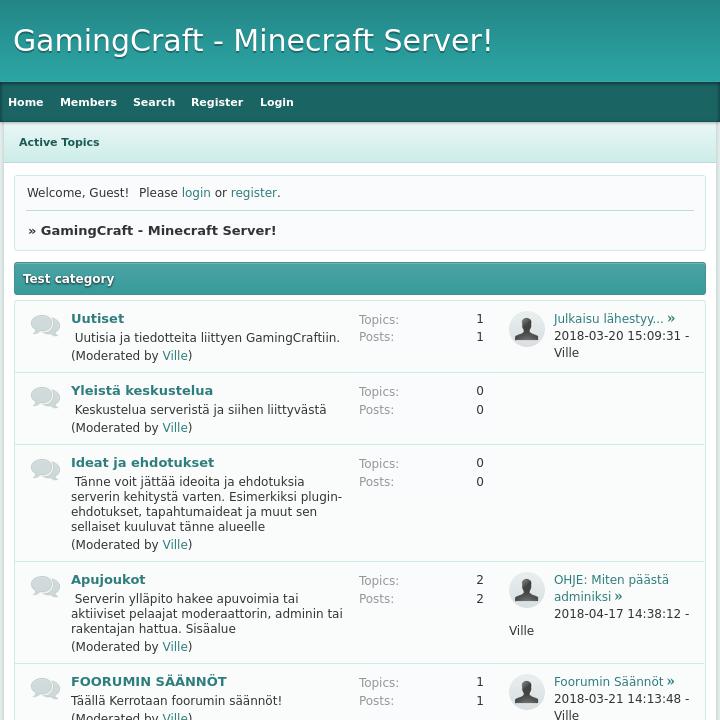
Task: Open the Home menu item
Action: pyautogui.click(x=26, y=102)
